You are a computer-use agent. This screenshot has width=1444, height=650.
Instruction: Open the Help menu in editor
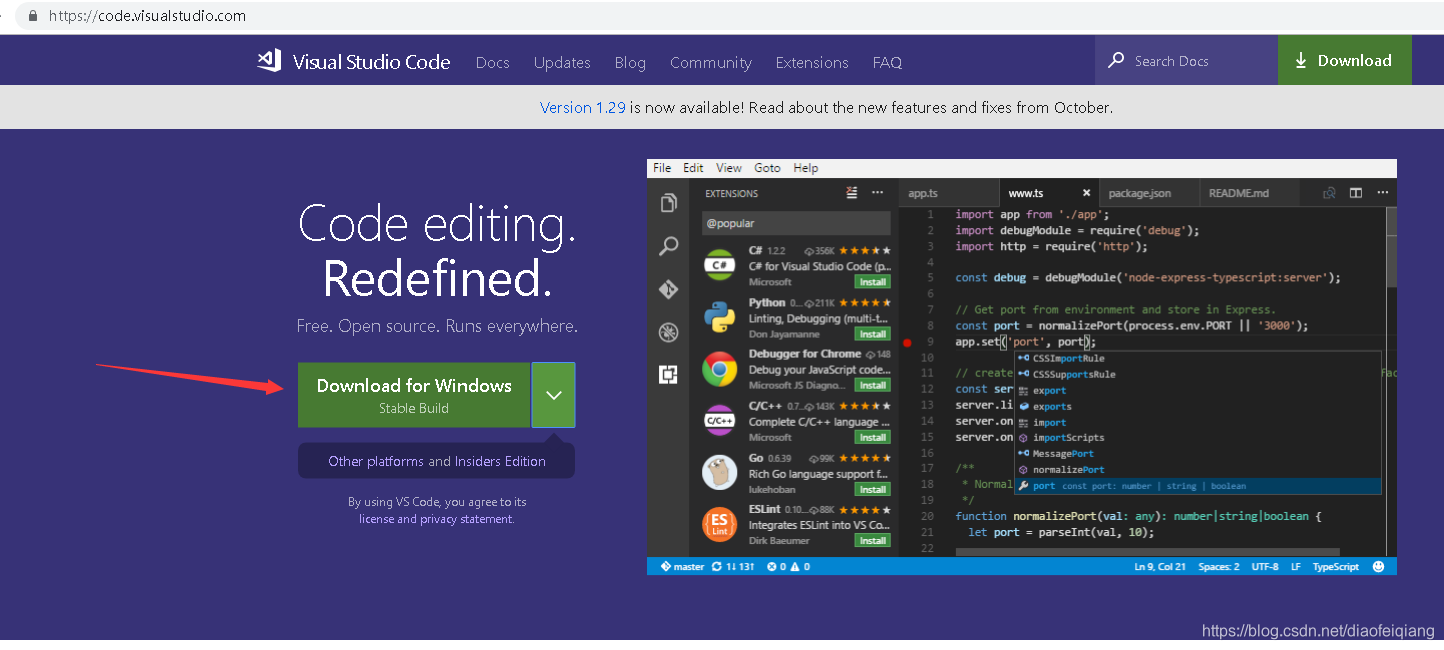[x=805, y=168]
